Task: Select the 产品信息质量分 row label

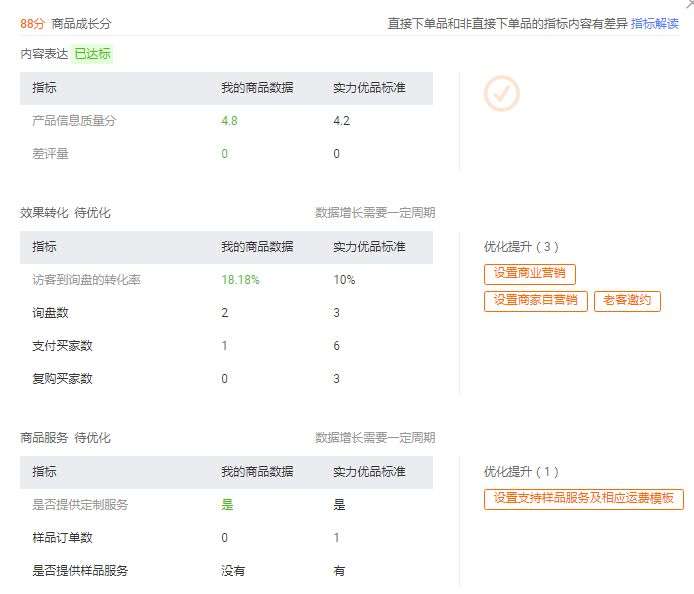Action: [74, 121]
